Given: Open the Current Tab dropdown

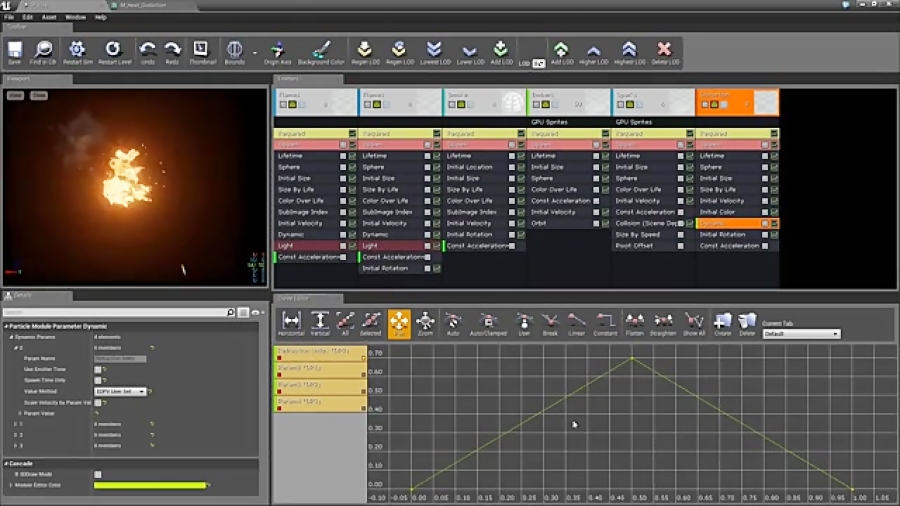Looking at the screenshot, I should pyautogui.click(x=800, y=334).
